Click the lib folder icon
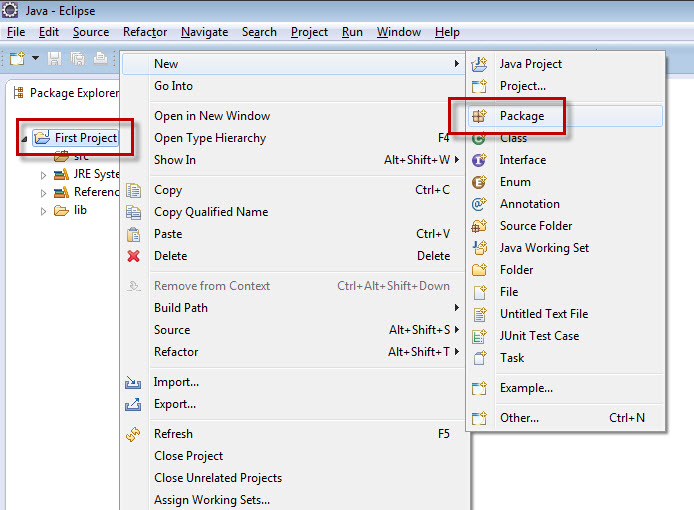This screenshot has height=510, width=694. (62, 210)
